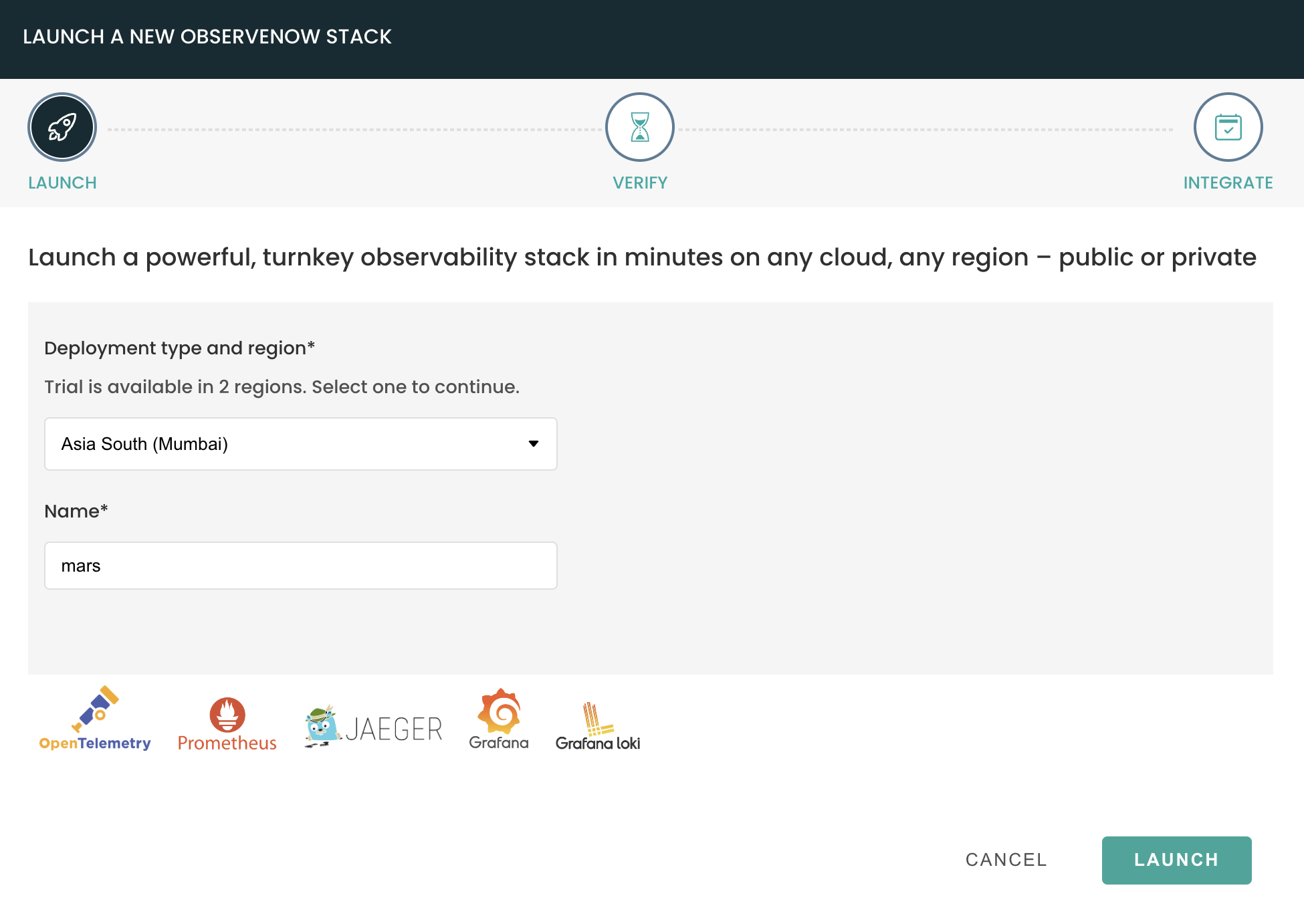Click the Prometheus flame logo

pyautogui.click(x=227, y=715)
